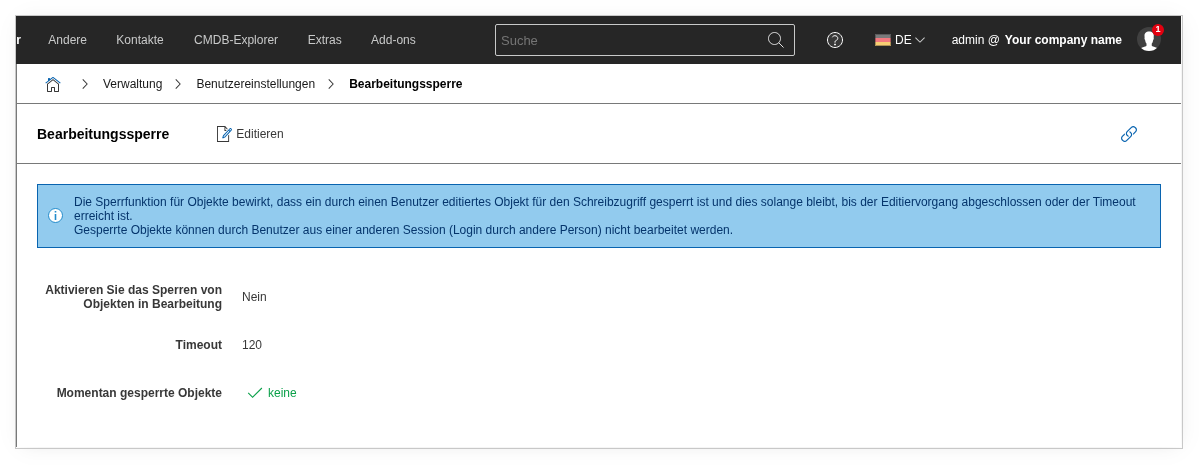The height and width of the screenshot is (465, 1199).
Task: Navigate to the Benutzereinstellungen breadcrumb link
Action: 255,84
